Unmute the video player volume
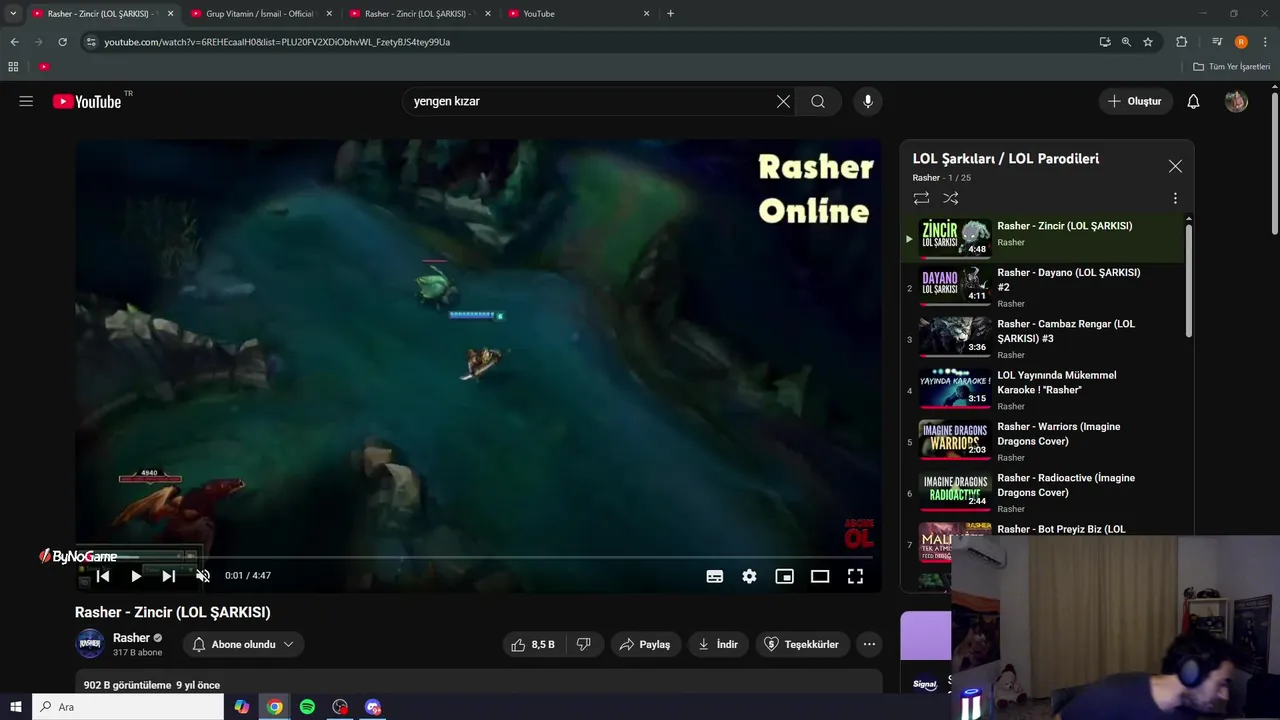This screenshot has width=1280, height=720. pos(203,576)
